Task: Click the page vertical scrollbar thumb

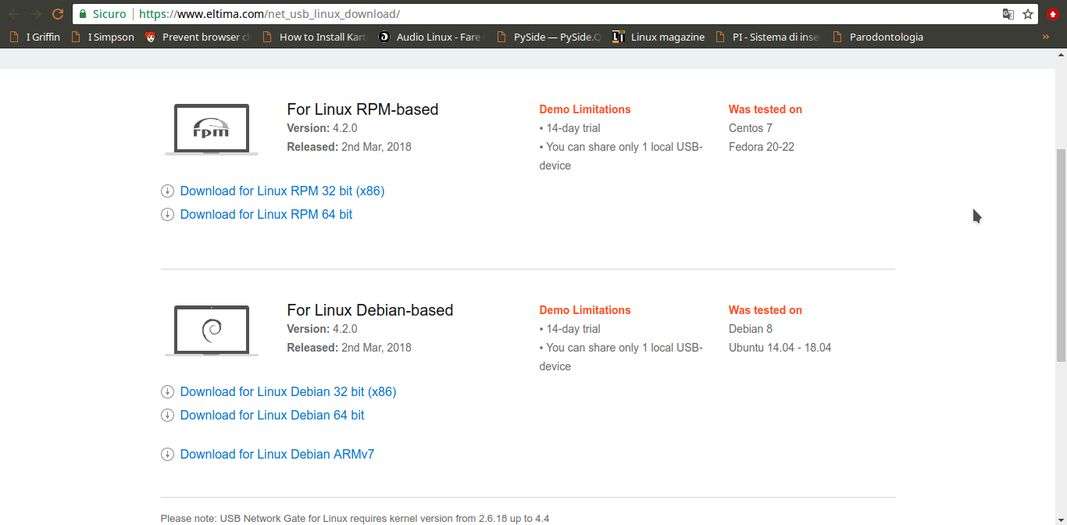Action: [1061, 255]
